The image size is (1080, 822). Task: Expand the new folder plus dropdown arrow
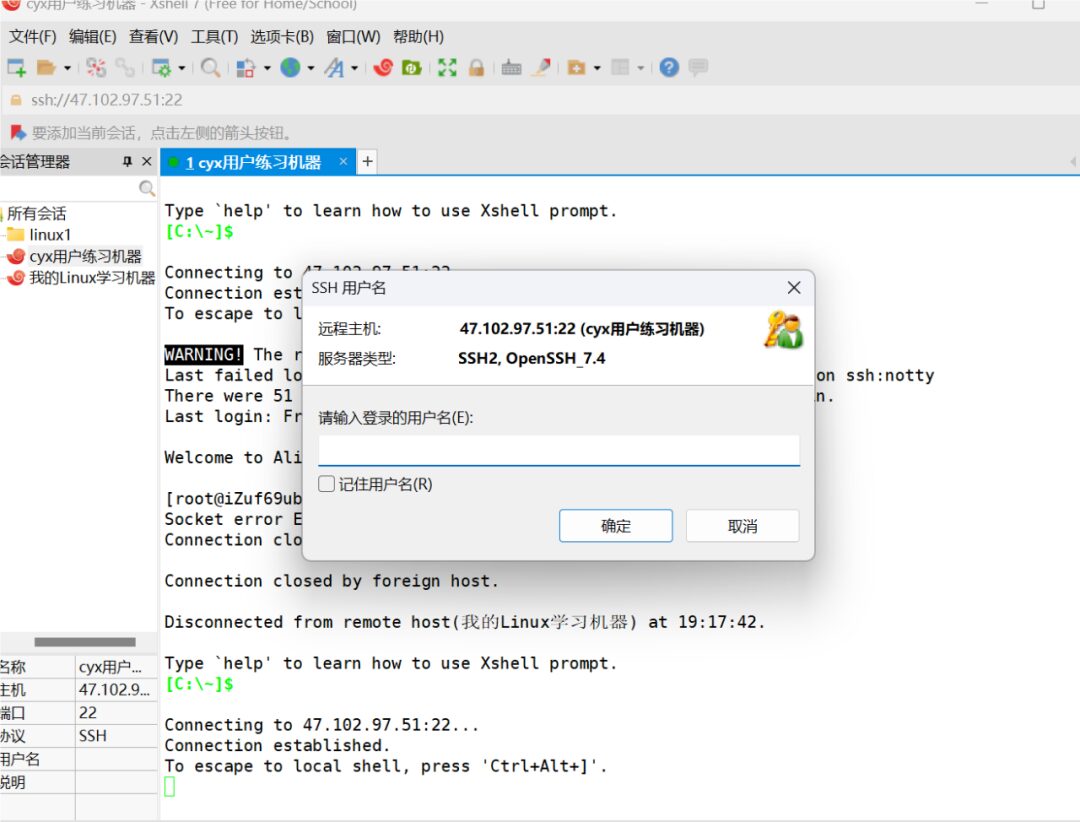click(597, 68)
